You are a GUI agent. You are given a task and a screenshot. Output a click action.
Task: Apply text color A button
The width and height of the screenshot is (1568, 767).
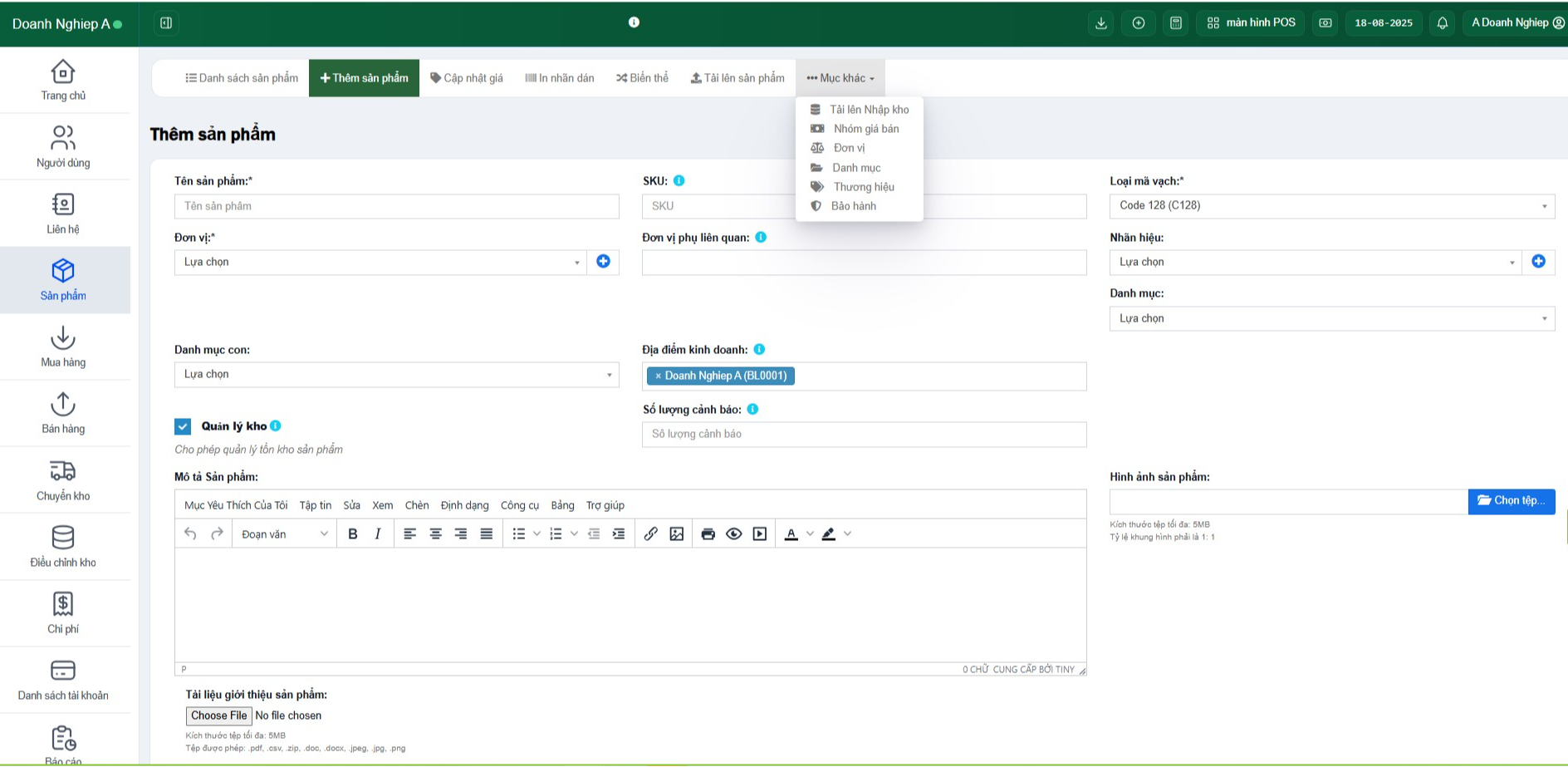click(791, 533)
